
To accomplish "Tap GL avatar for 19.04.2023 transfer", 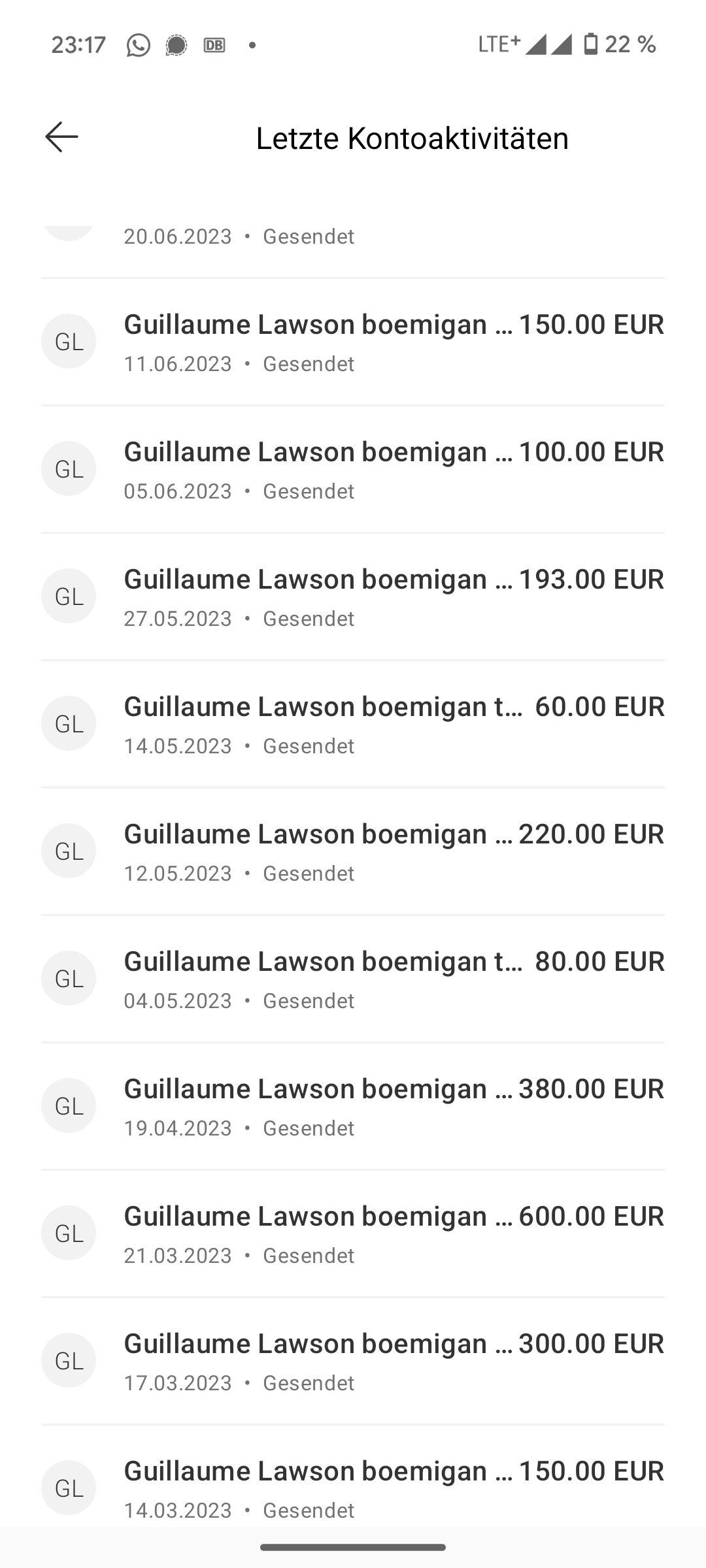I will point(69,1105).
